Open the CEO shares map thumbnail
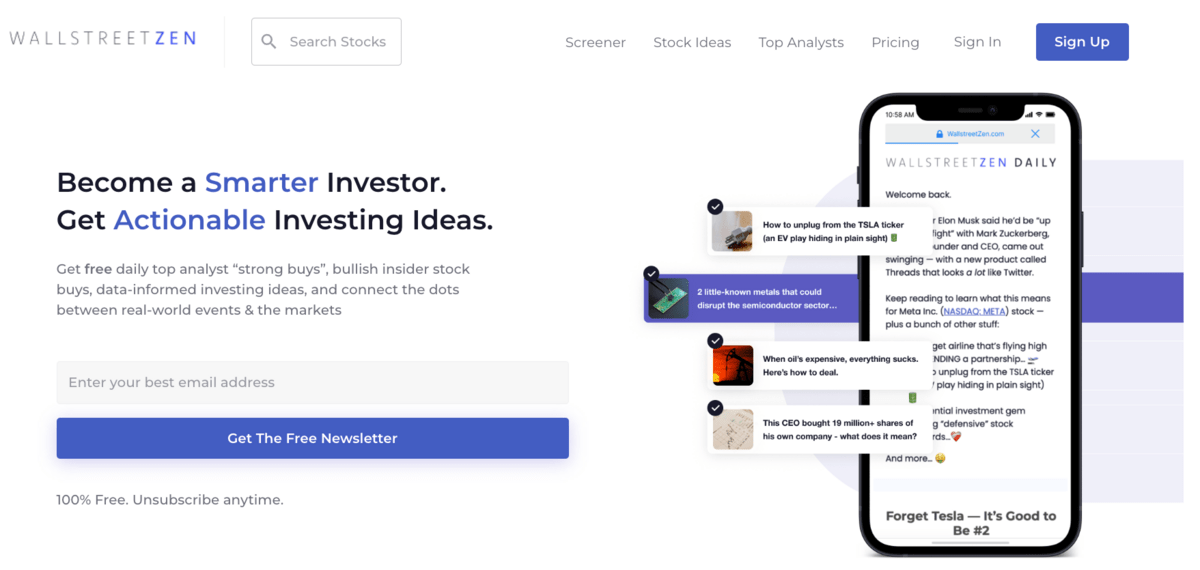 tap(732, 429)
